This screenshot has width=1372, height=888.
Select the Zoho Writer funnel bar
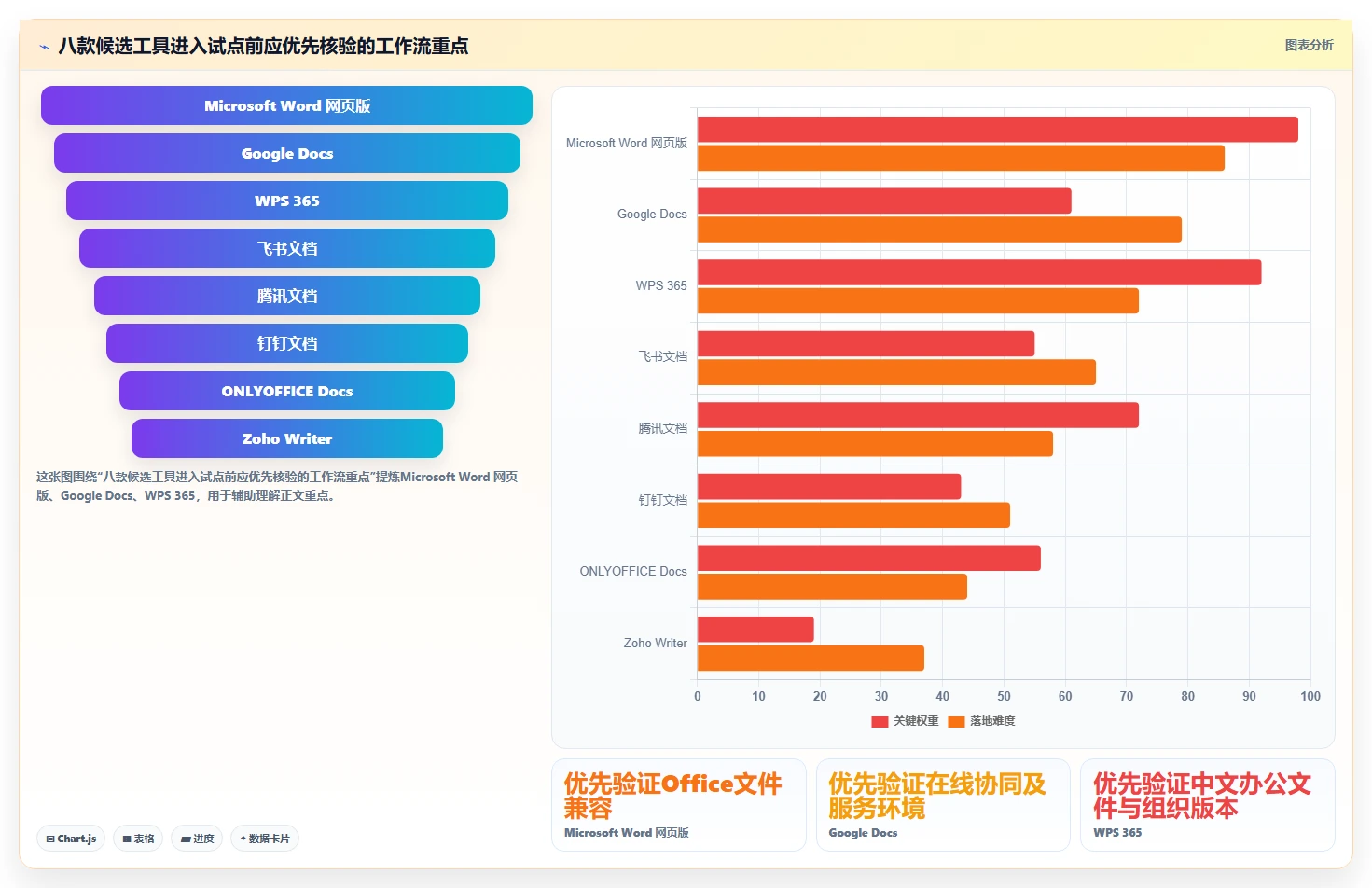tap(286, 438)
